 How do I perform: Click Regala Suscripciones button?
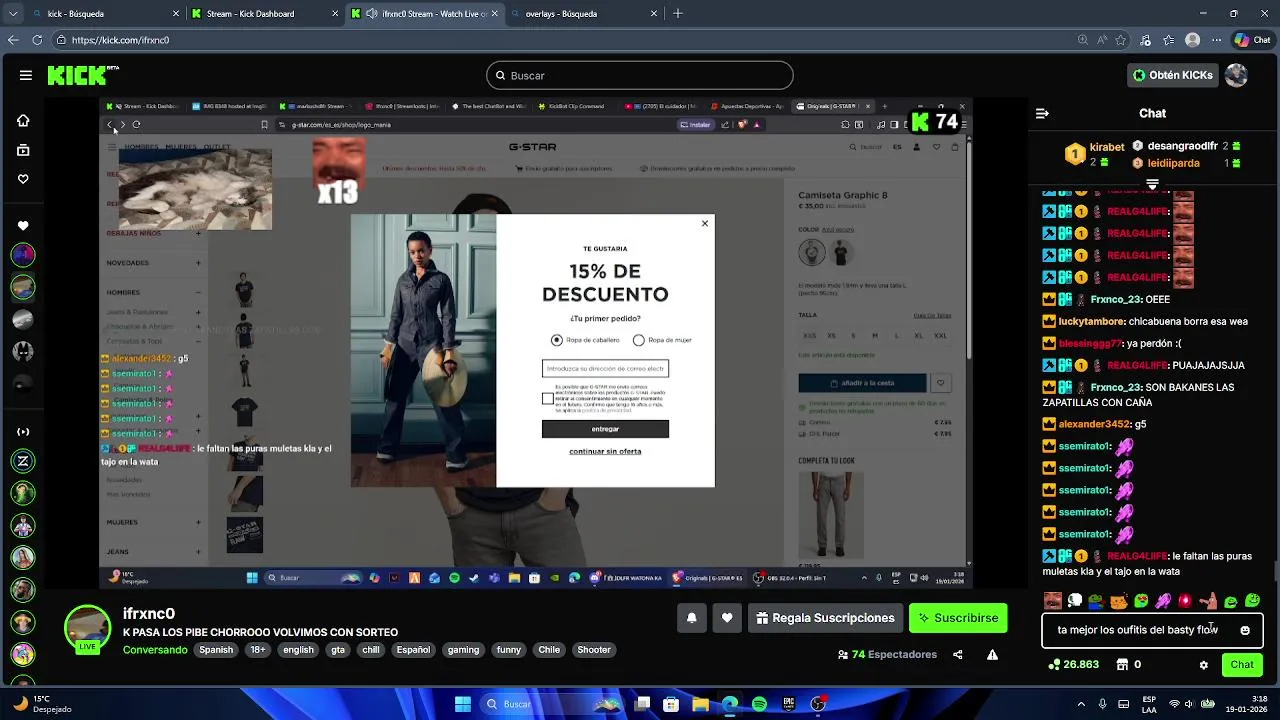tap(825, 618)
